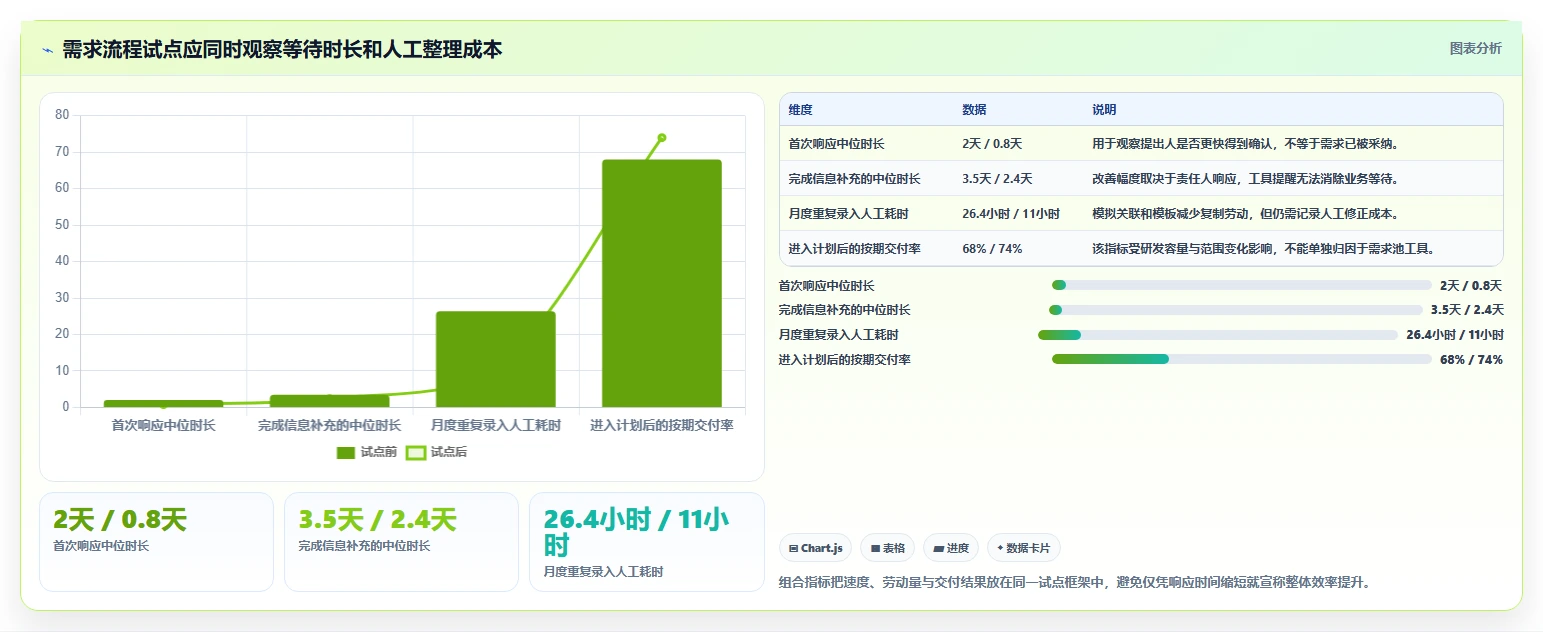Click the 首次响应中位时长 x-axis label
The width and height of the screenshot is (1543, 632).
pos(163,426)
